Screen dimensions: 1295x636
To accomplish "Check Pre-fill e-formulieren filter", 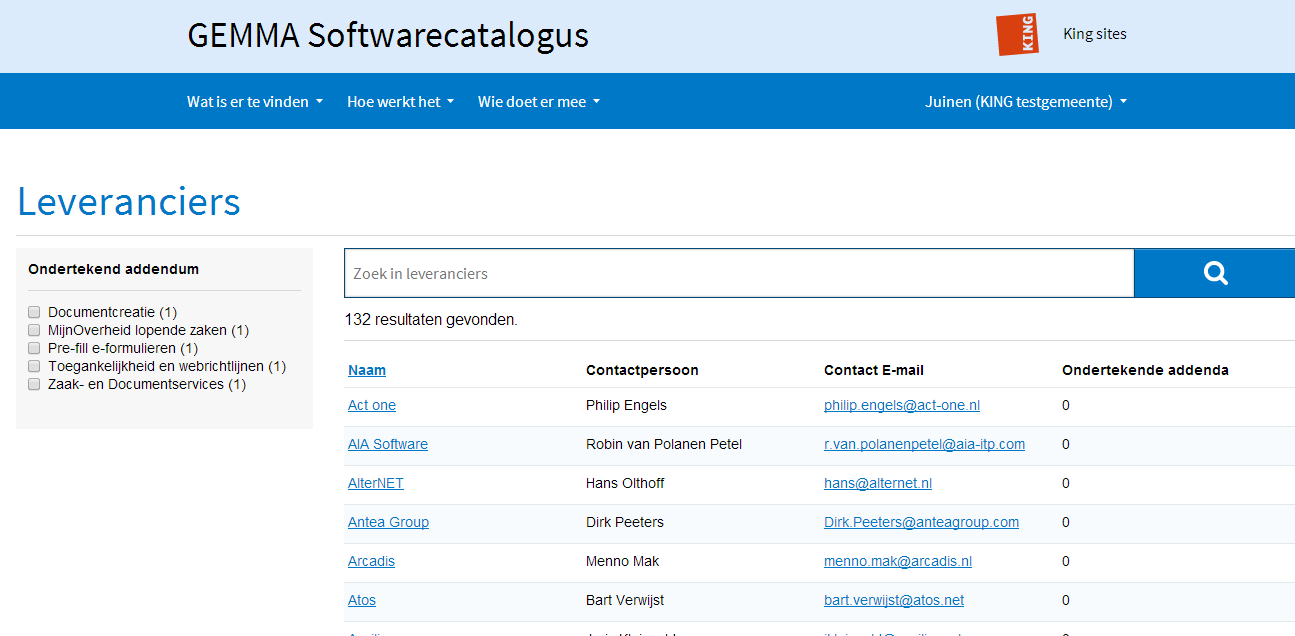I will (x=34, y=348).
